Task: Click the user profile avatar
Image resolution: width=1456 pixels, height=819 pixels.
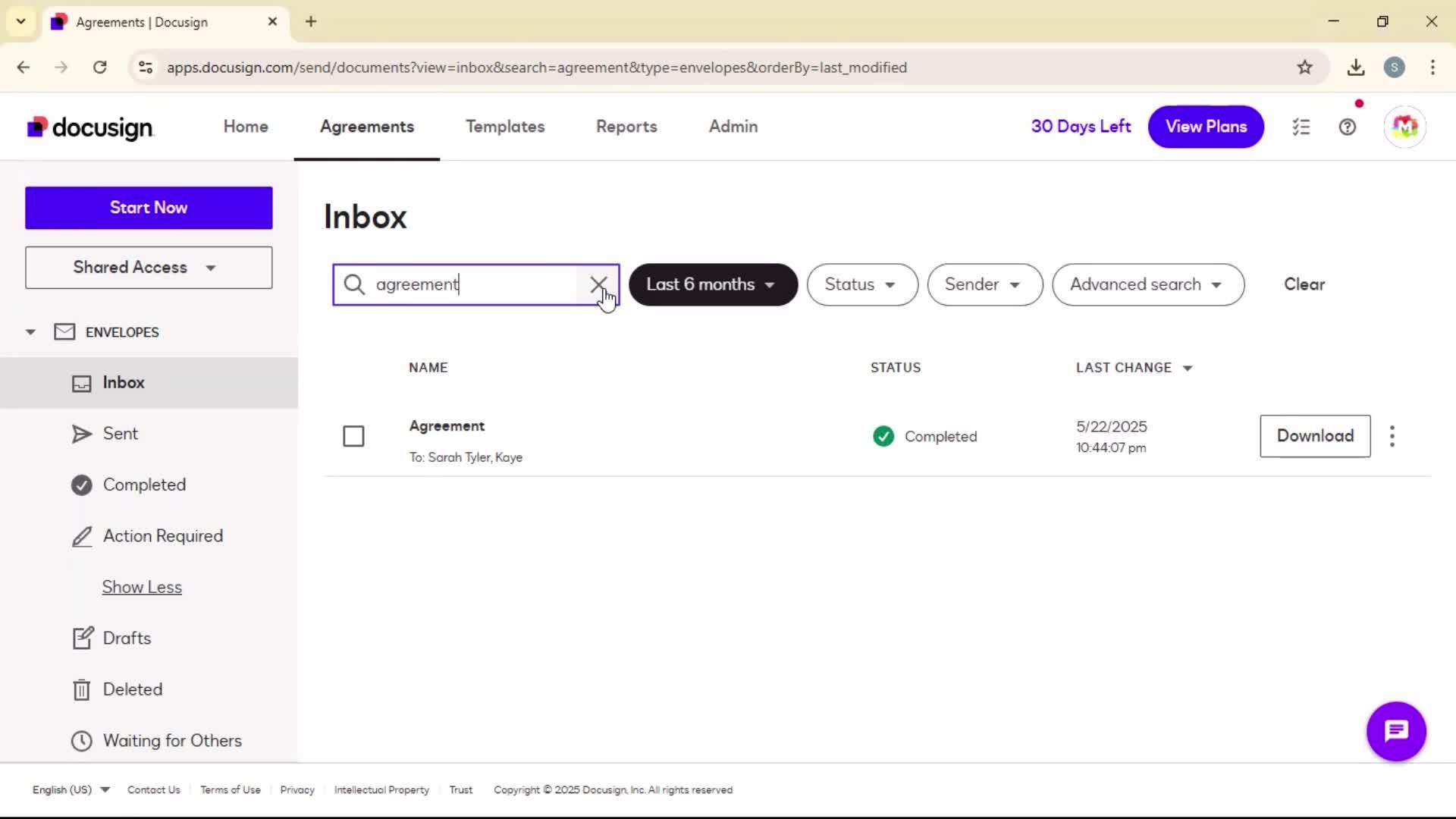Action: click(1404, 127)
